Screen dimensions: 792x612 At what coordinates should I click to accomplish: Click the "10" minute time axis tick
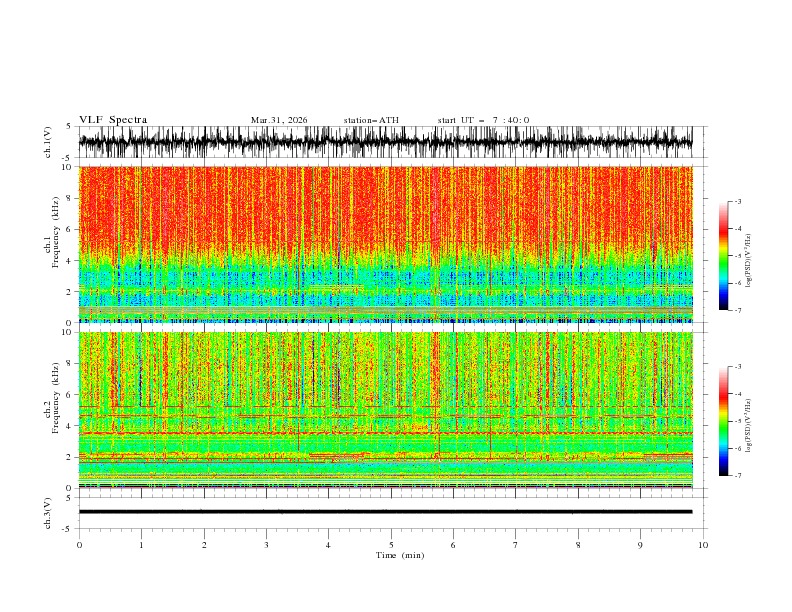click(x=703, y=545)
